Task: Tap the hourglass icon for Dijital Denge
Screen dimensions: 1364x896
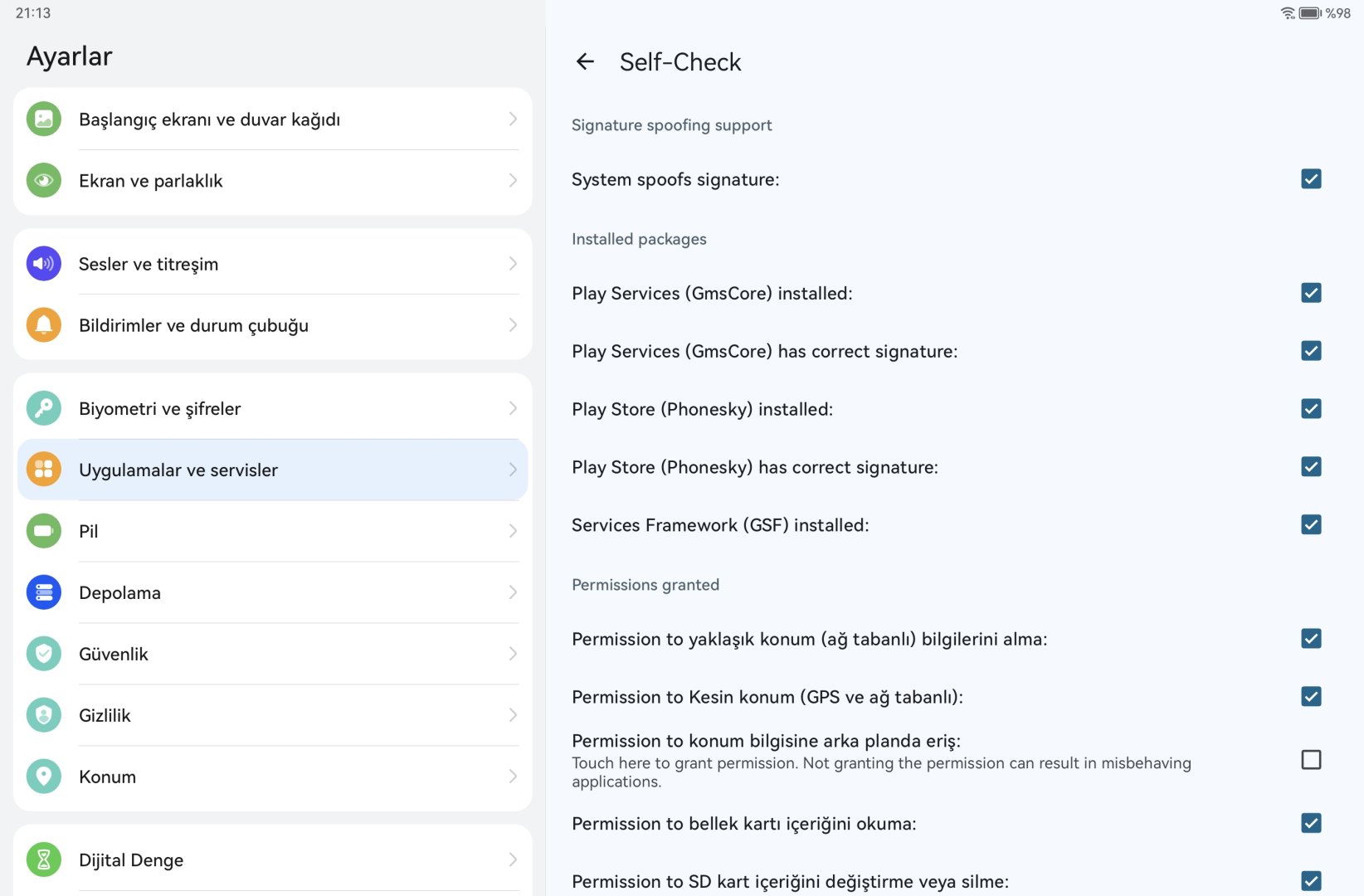Action: coord(44,859)
